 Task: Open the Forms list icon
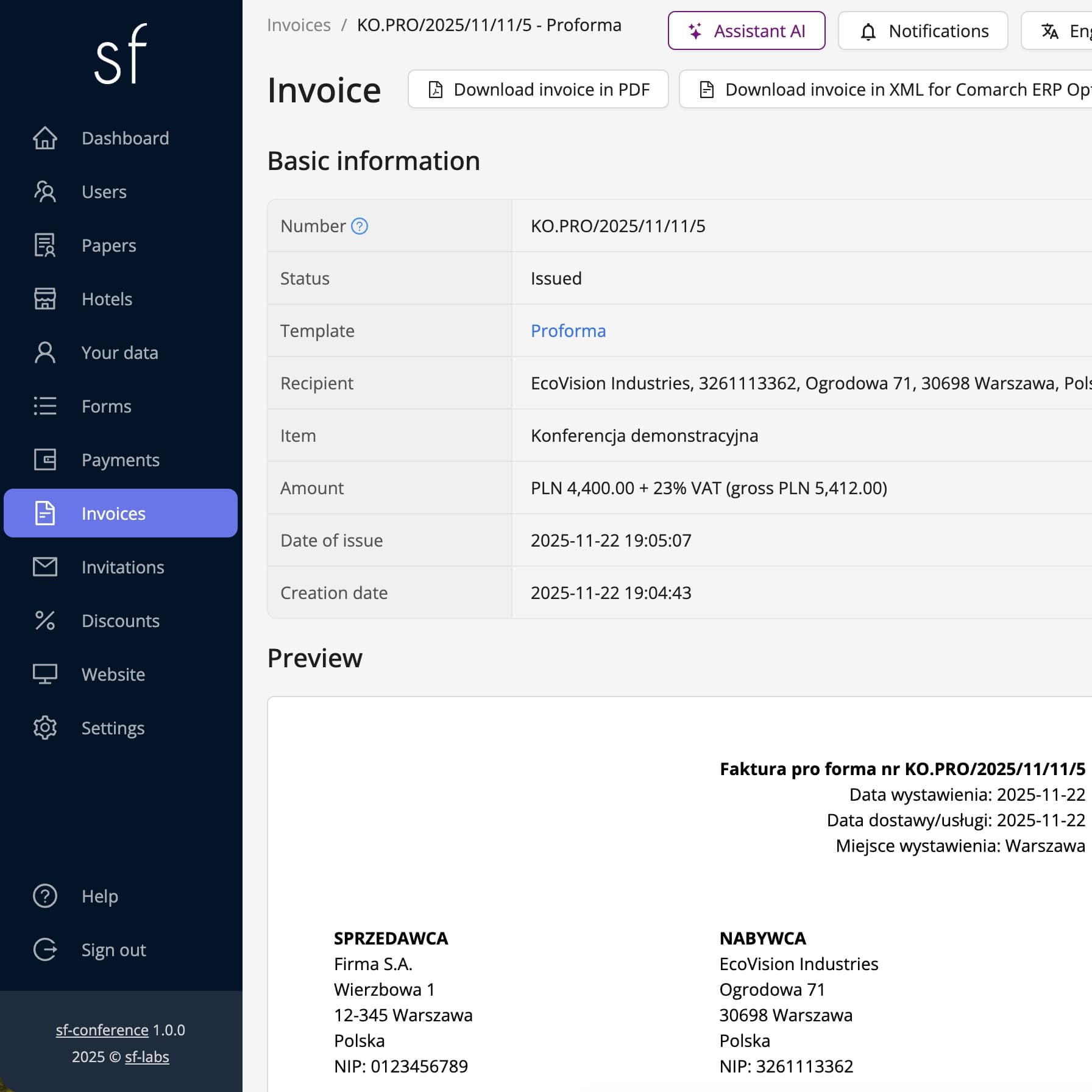(44, 406)
